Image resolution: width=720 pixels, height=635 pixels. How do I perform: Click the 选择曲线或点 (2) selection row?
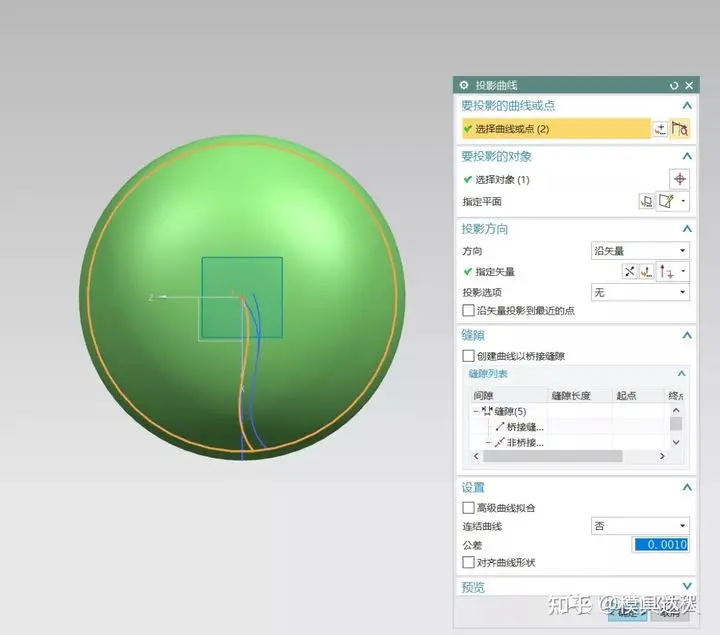point(557,129)
